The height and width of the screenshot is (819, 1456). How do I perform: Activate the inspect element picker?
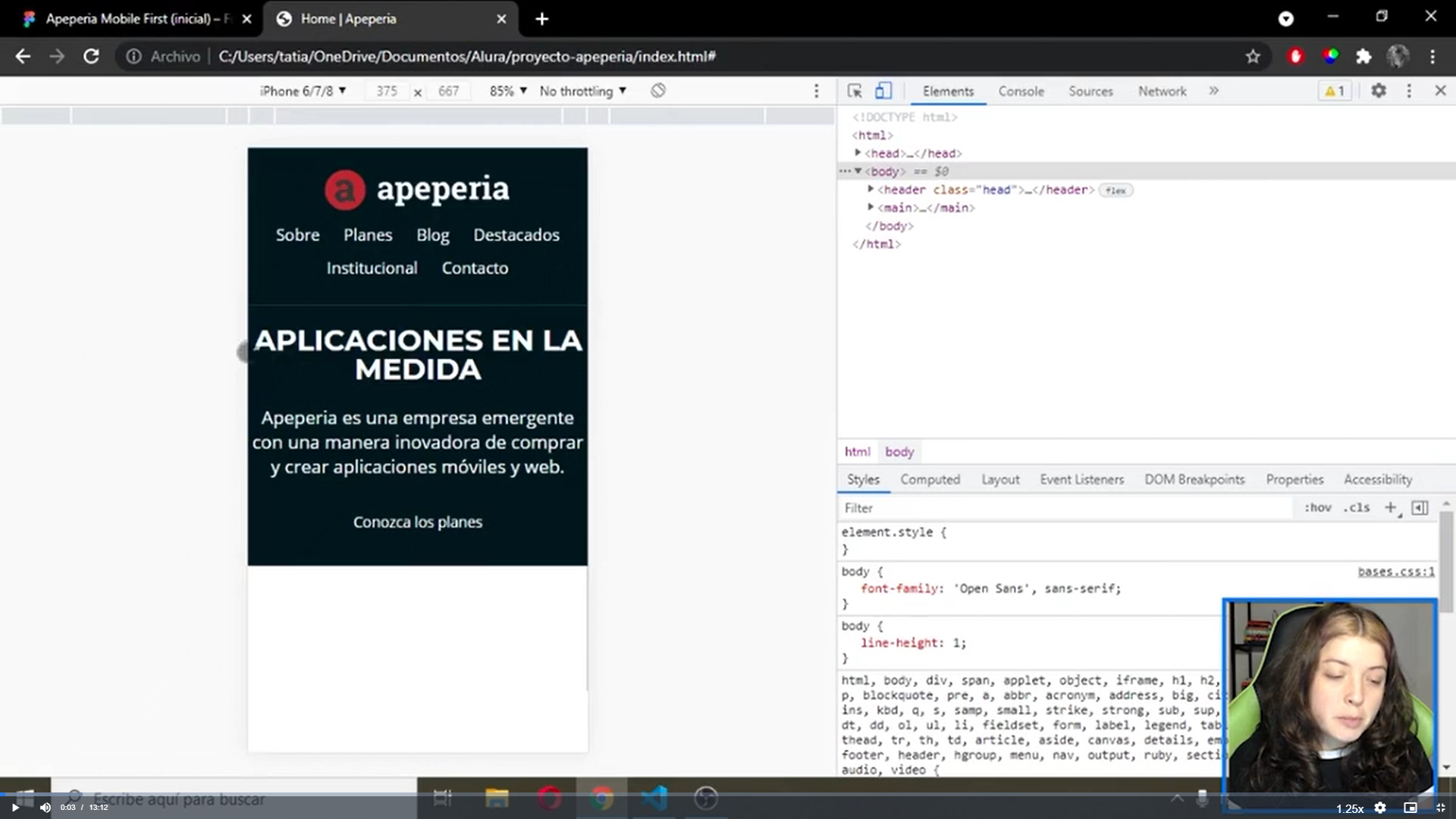click(x=855, y=91)
